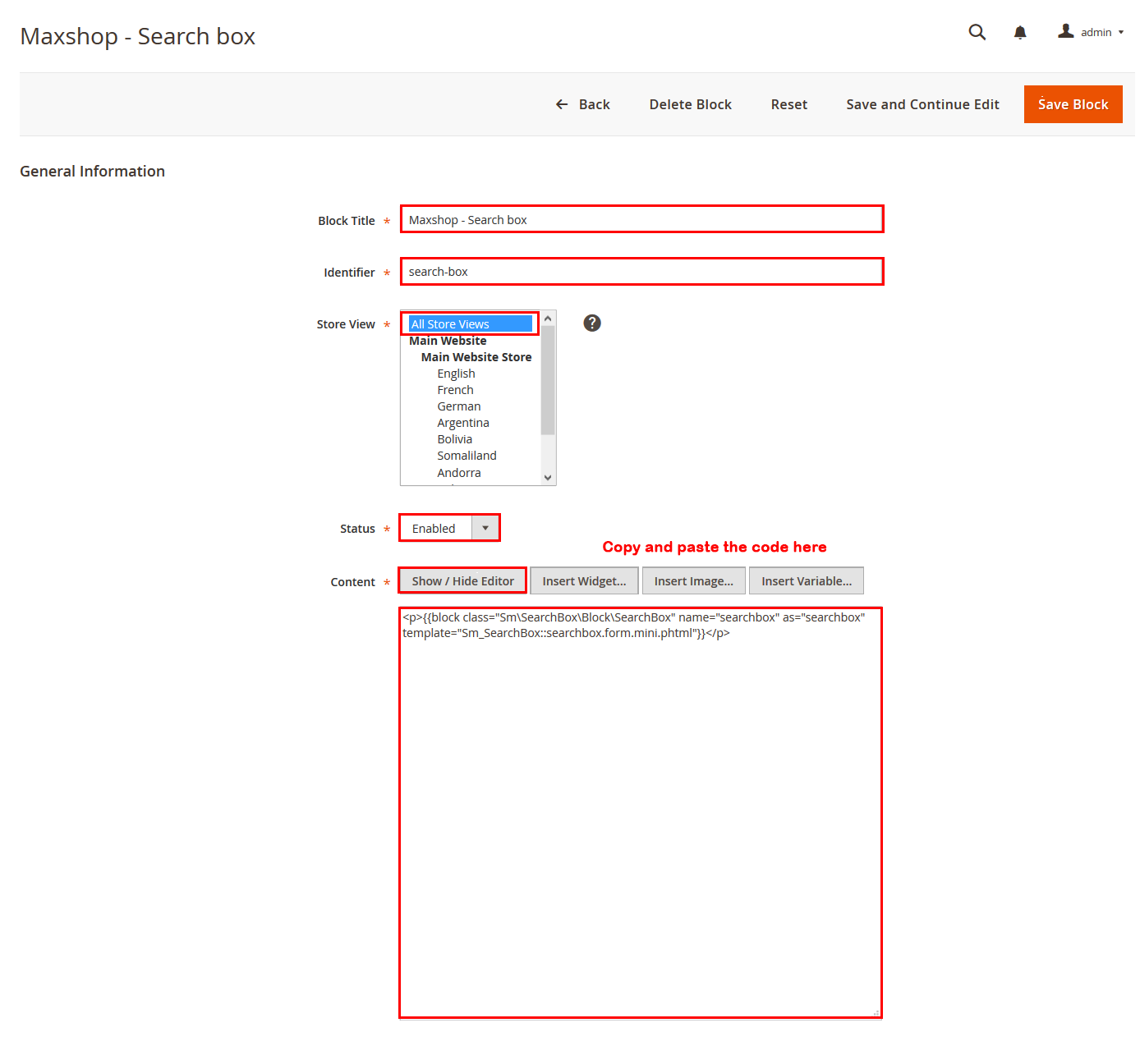Image resolution: width=1140 pixels, height=1064 pixels.
Task: Click the admin username text
Action: 1096,33
